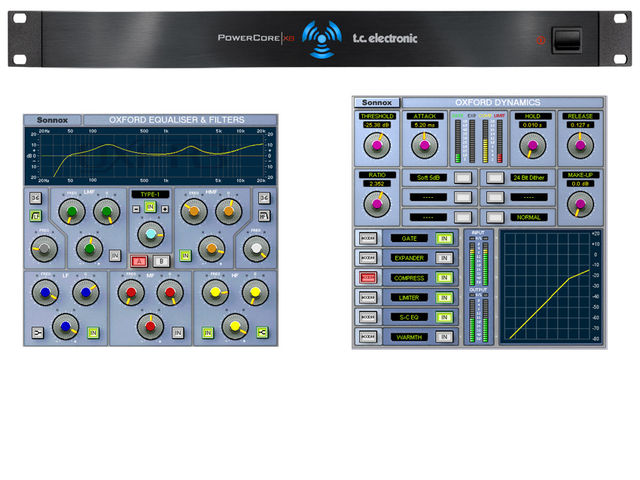The width and height of the screenshot is (640, 480).
Task: Click the 36 slope button above the HF filter icon
Action: point(264,198)
